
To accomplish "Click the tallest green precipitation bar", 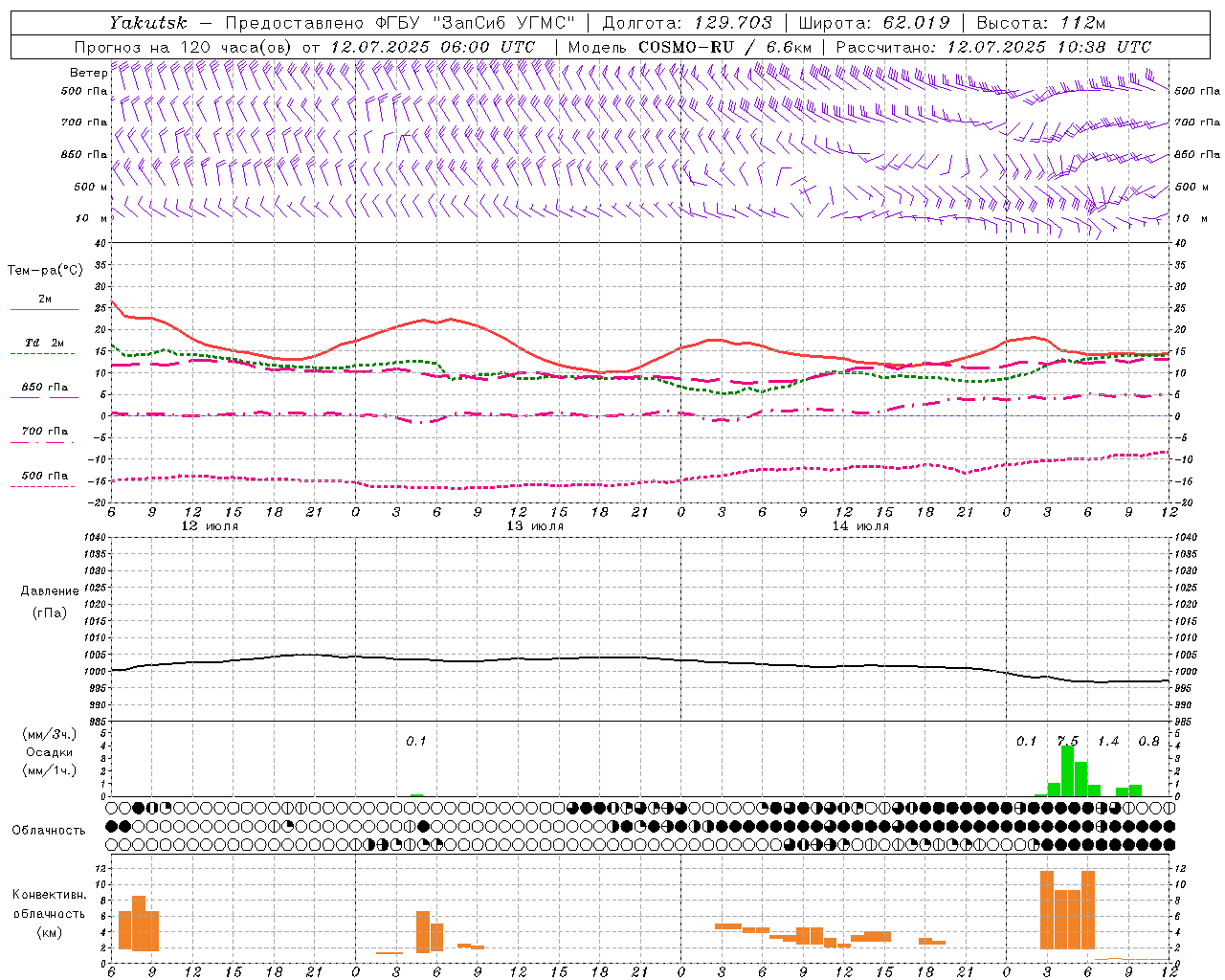I will [x=1067, y=770].
